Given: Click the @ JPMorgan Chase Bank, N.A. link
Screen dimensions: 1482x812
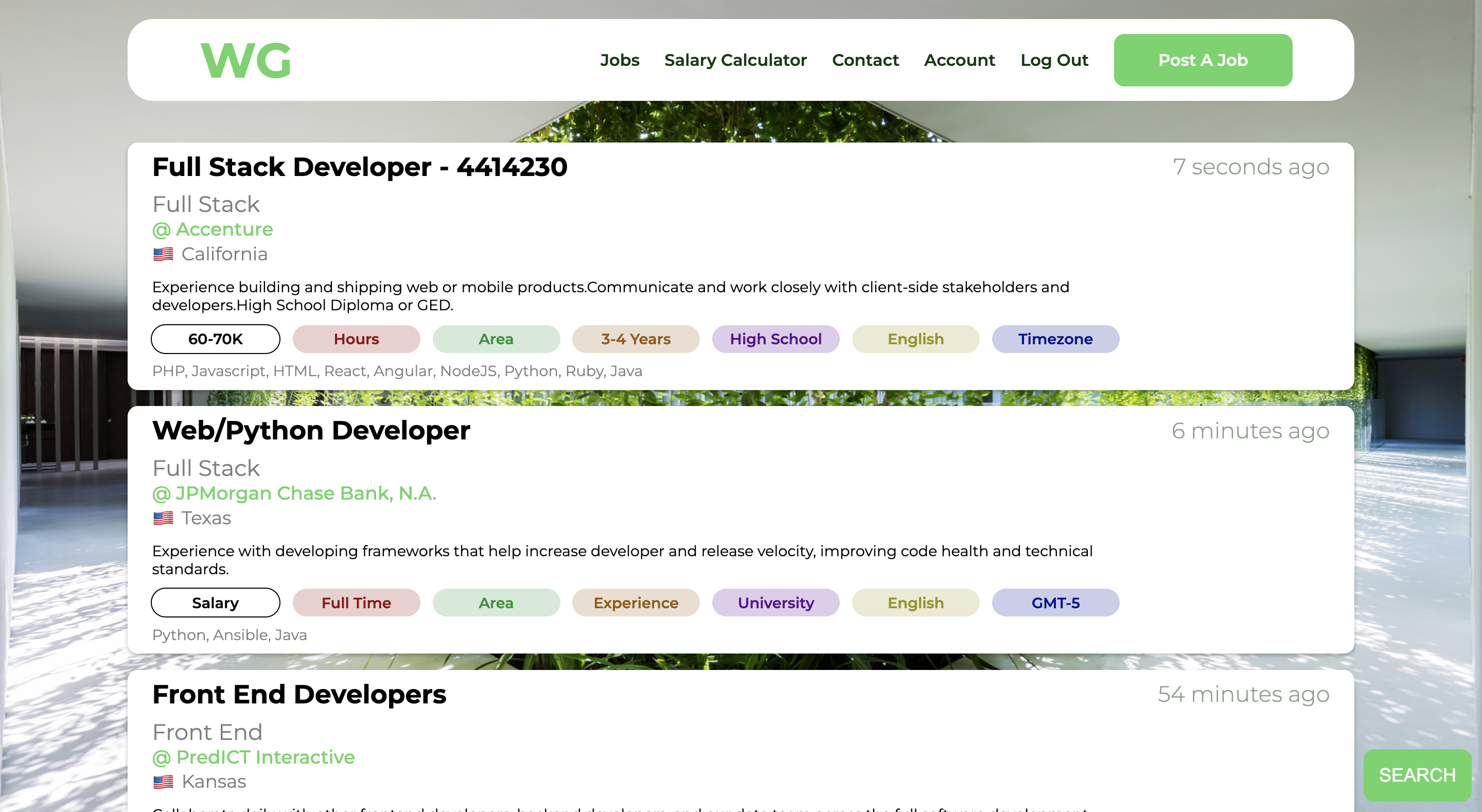Looking at the screenshot, I should [294, 493].
